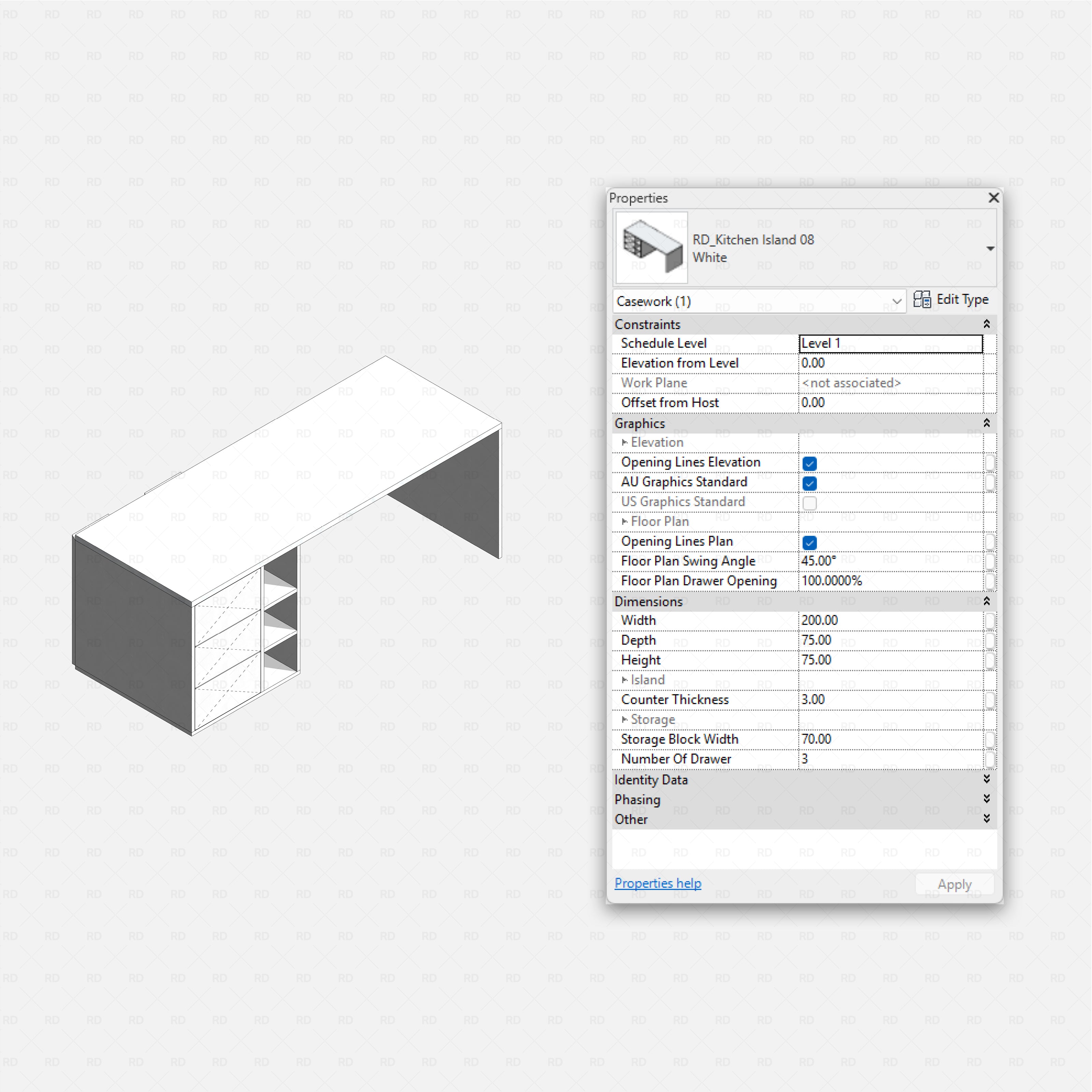This screenshot has width=1092, height=1092.
Task: Click the Apply button
Action: (954, 883)
